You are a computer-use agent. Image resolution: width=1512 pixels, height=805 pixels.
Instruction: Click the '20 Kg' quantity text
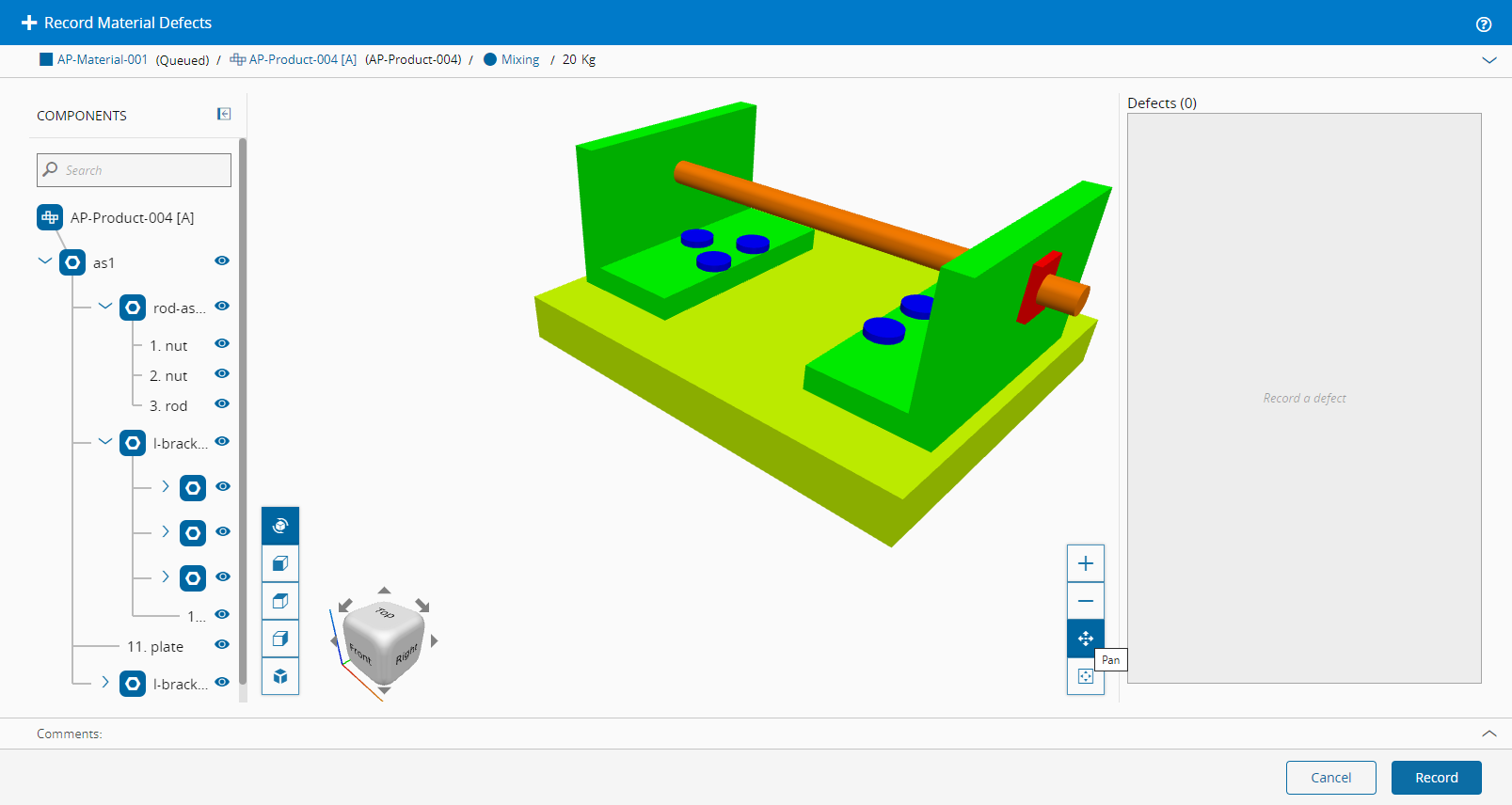tap(579, 59)
